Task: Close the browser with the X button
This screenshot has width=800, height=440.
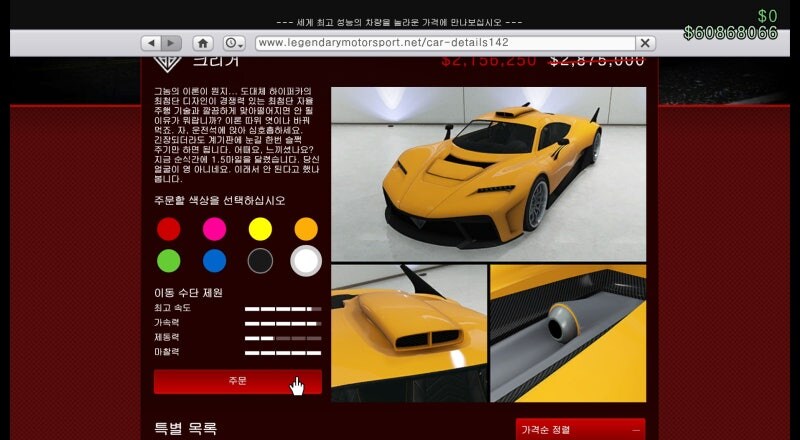Action: pyautogui.click(x=645, y=43)
